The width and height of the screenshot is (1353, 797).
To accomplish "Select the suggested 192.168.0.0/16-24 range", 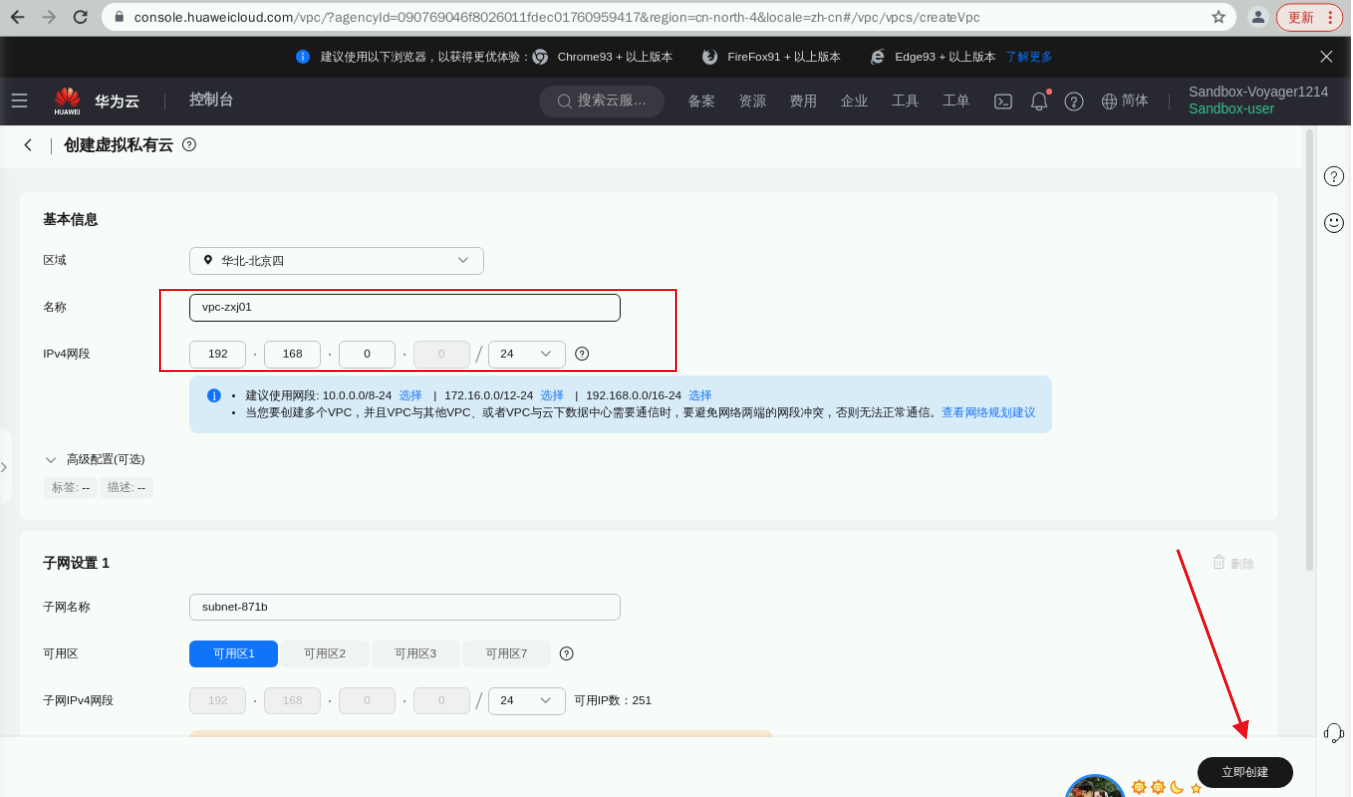I will click(700, 395).
